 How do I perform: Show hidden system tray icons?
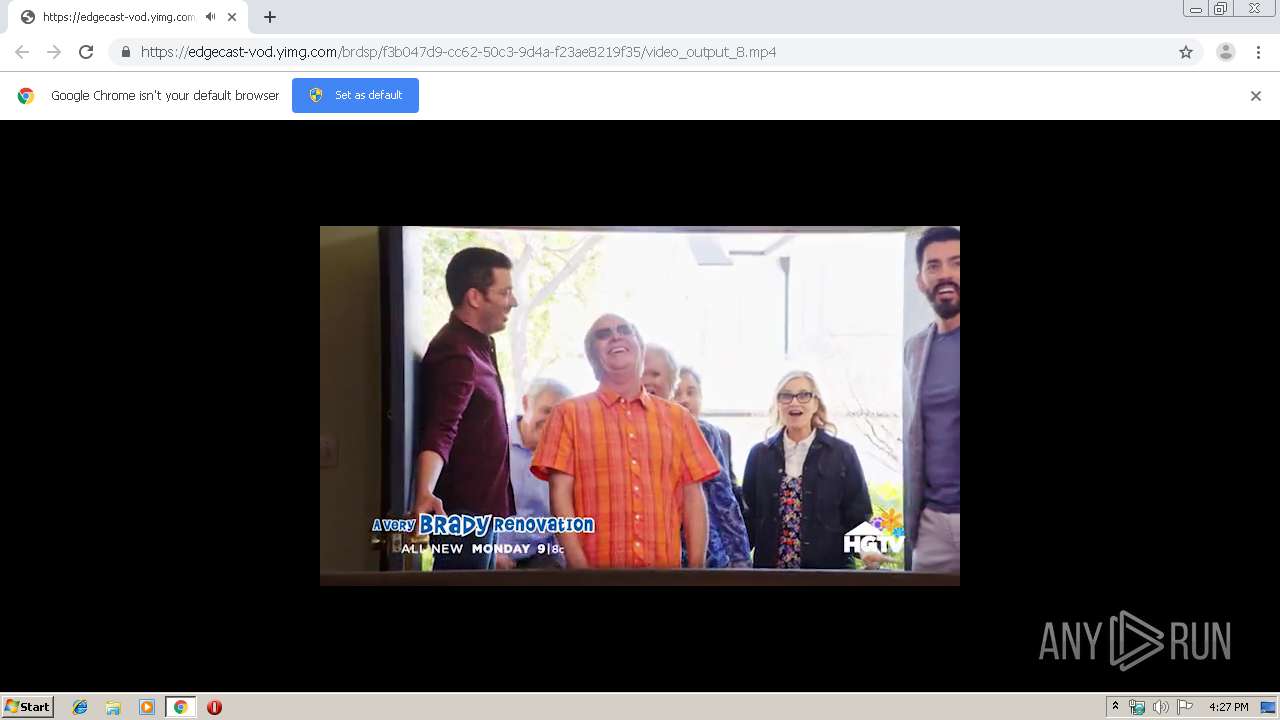[1115, 707]
